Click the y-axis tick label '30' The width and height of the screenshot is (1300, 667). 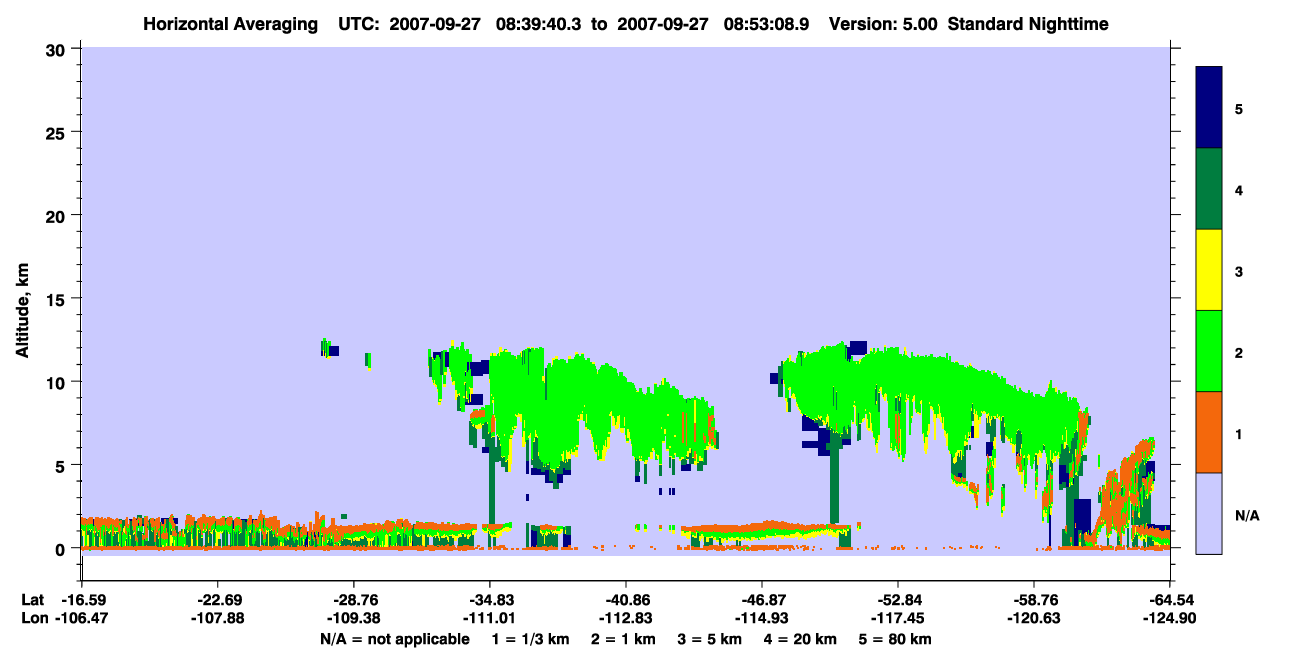point(58,49)
